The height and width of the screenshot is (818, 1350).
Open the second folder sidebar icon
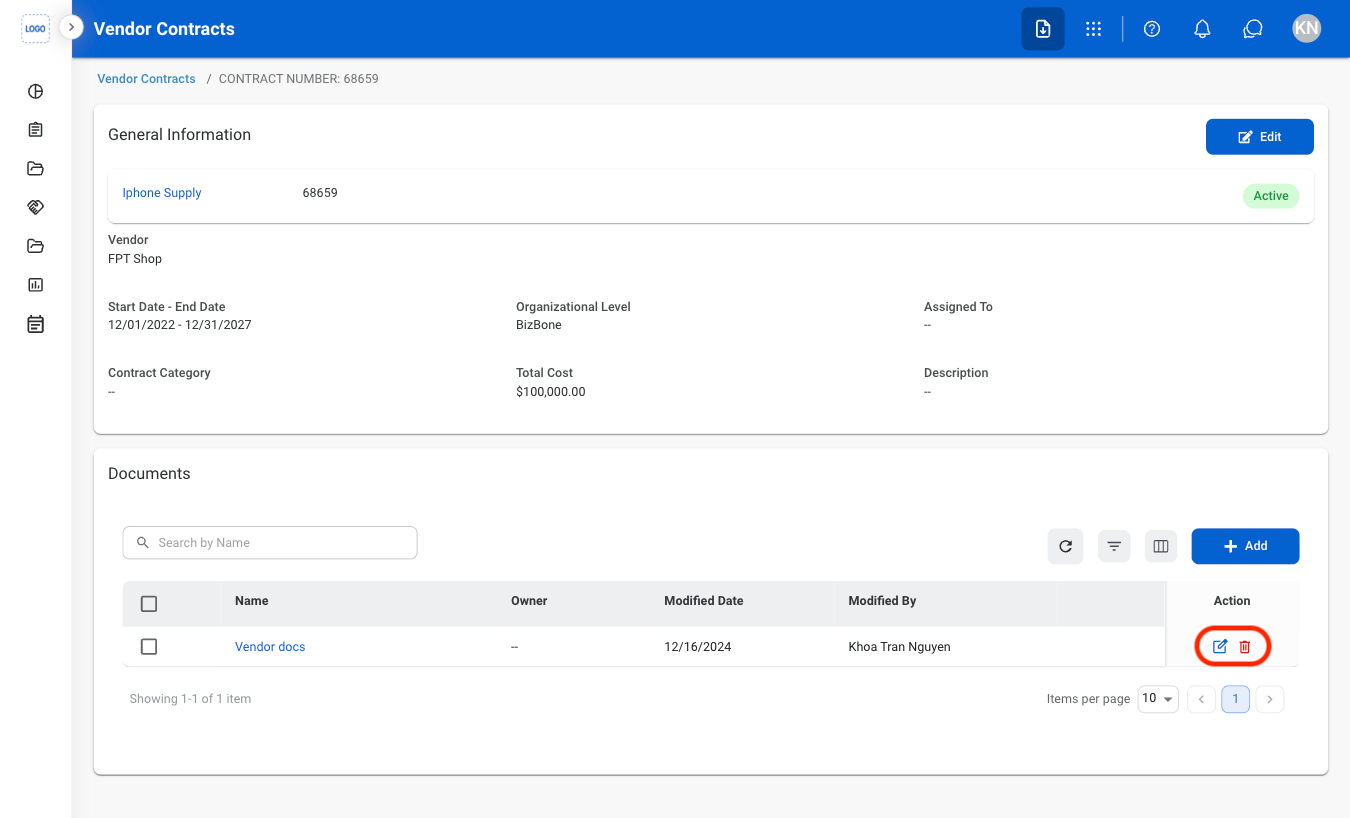[x=36, y=246]
